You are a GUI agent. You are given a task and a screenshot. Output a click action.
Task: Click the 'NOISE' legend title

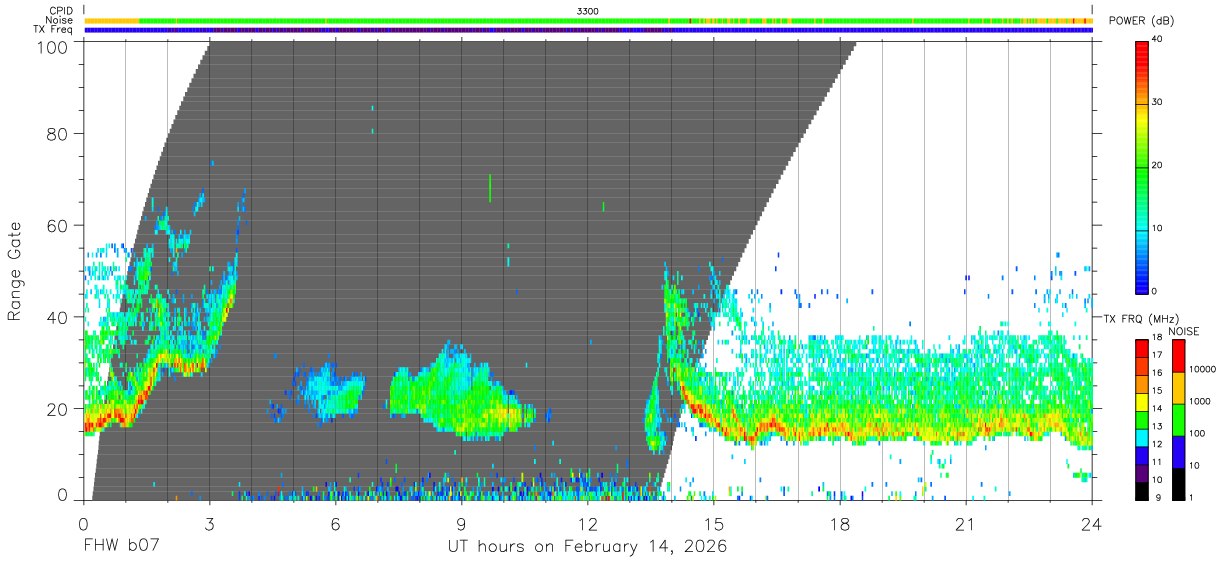click(1183, 331)
